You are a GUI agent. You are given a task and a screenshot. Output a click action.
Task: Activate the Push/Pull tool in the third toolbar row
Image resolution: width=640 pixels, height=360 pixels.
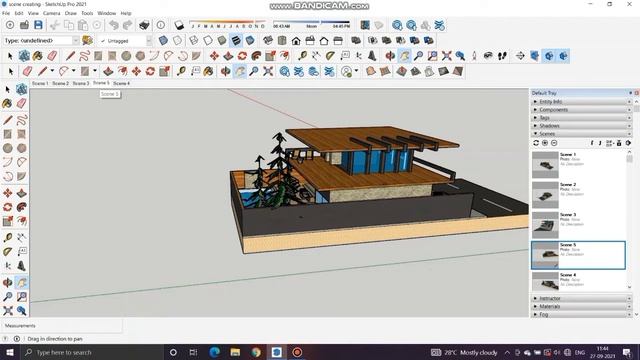click(228, 56)
